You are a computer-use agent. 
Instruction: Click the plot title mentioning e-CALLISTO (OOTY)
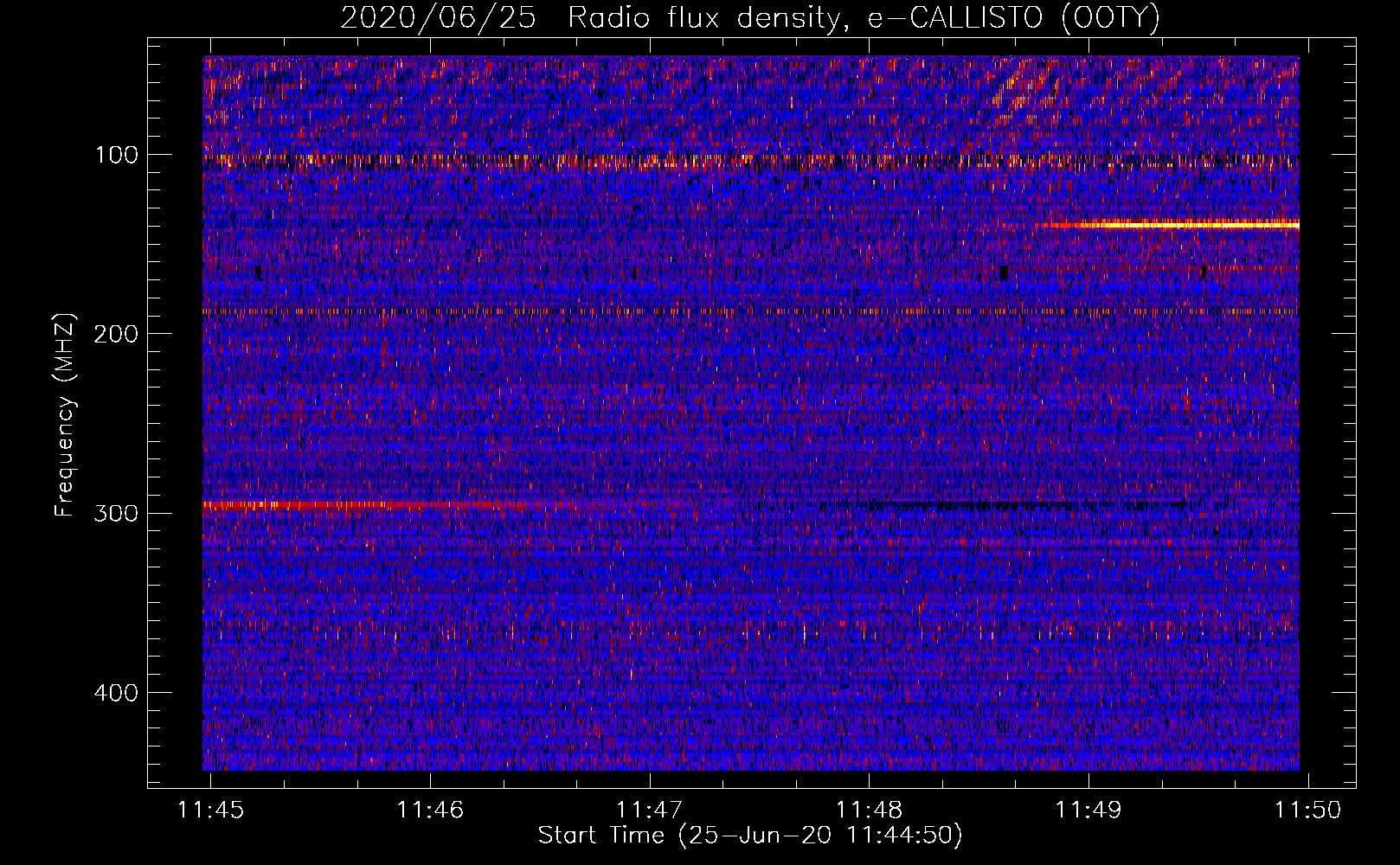(750, 18)
